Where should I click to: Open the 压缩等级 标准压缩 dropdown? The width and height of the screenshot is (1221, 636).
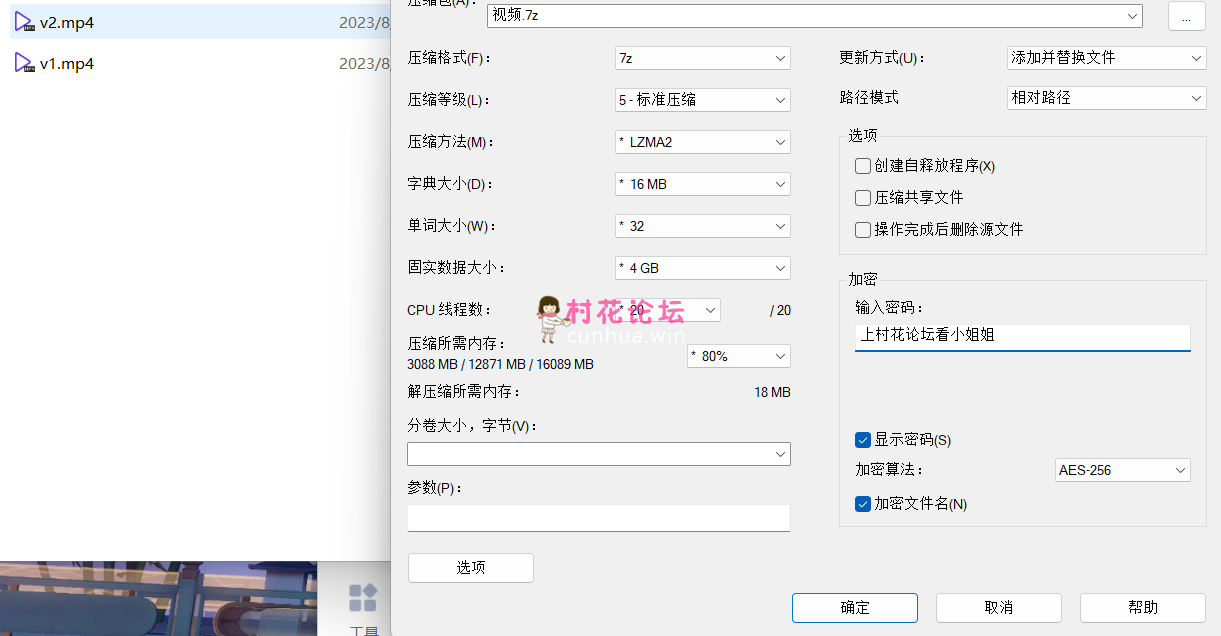click(x=703, y=100)
